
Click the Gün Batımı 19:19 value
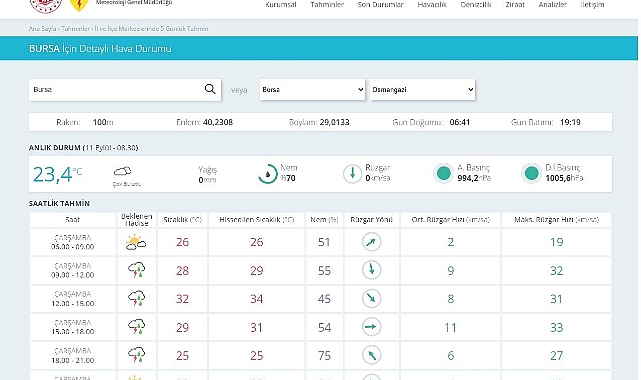570,122
